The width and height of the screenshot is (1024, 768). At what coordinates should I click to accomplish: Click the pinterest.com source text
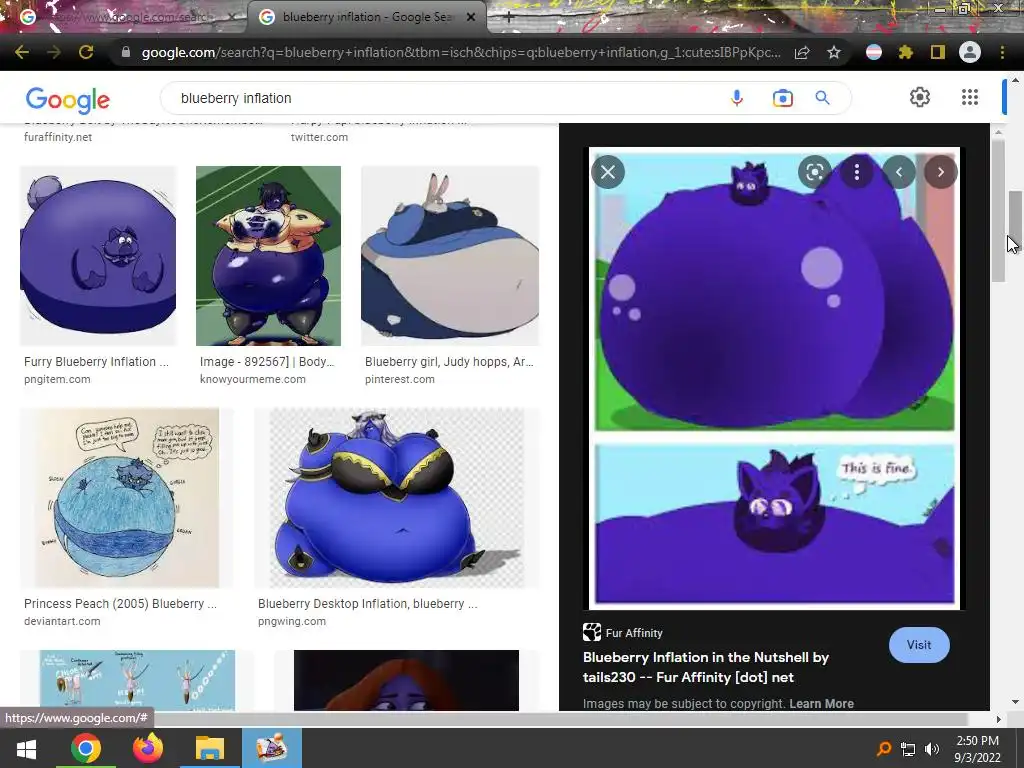pyautogui.click(x=399, y=379)
